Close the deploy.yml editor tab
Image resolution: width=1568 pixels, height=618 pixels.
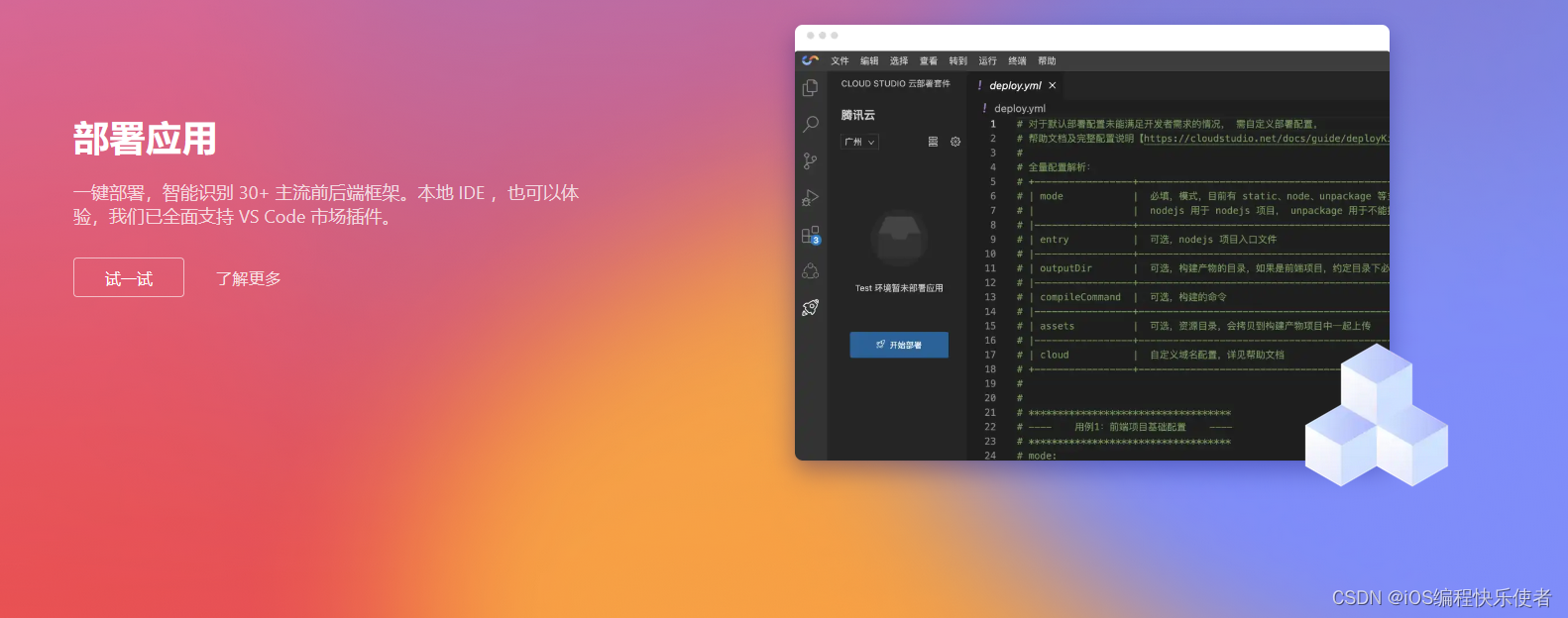pos(1053,85)
